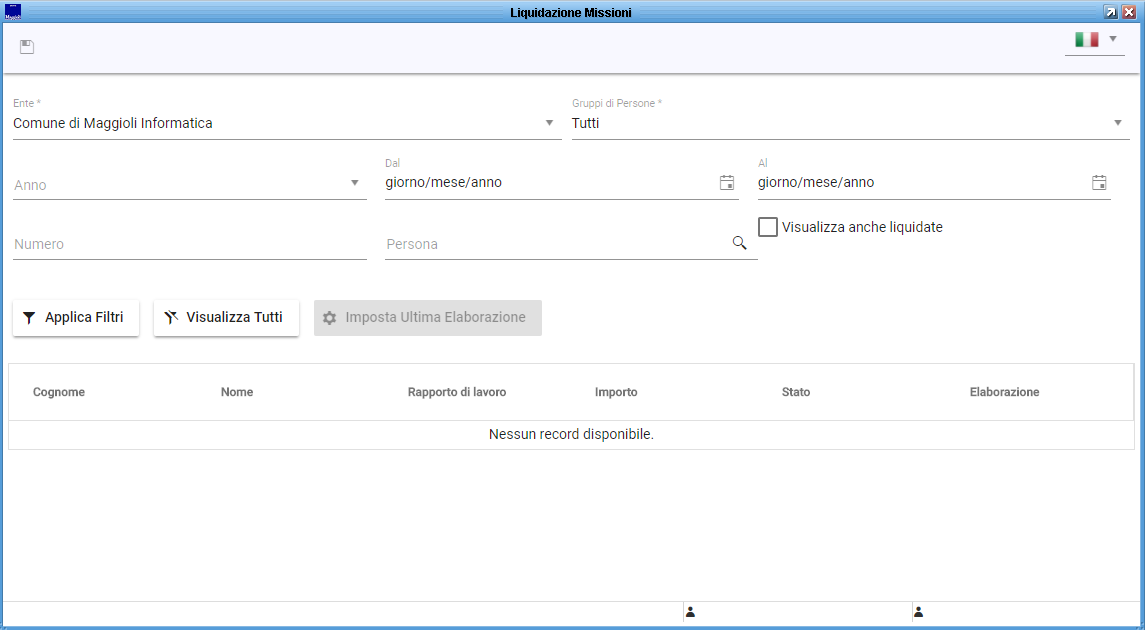Sort by Importo column header
The height and width of the screenshot is (630, 1145).
pos(616,392)
